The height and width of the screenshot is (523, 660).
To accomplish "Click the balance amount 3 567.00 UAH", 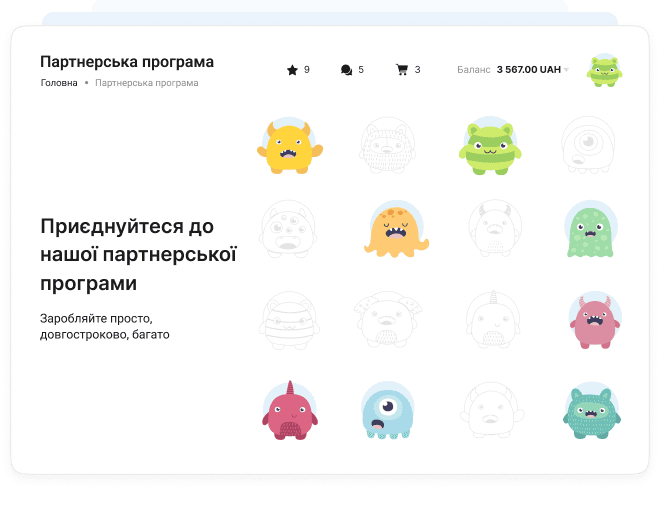I will (528, 70).
